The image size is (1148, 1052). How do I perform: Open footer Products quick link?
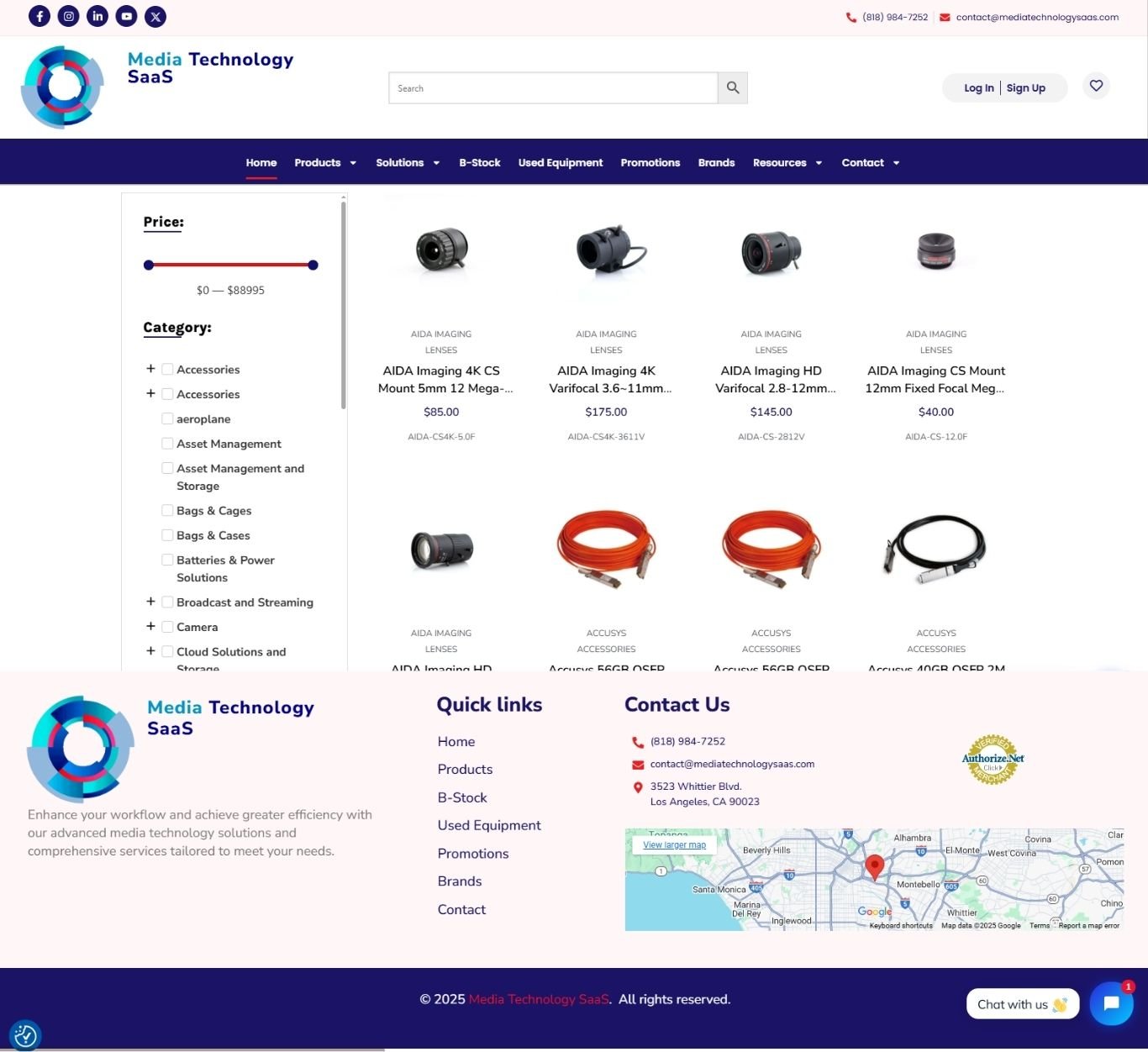pyautogui.click(x=465, y=769)
